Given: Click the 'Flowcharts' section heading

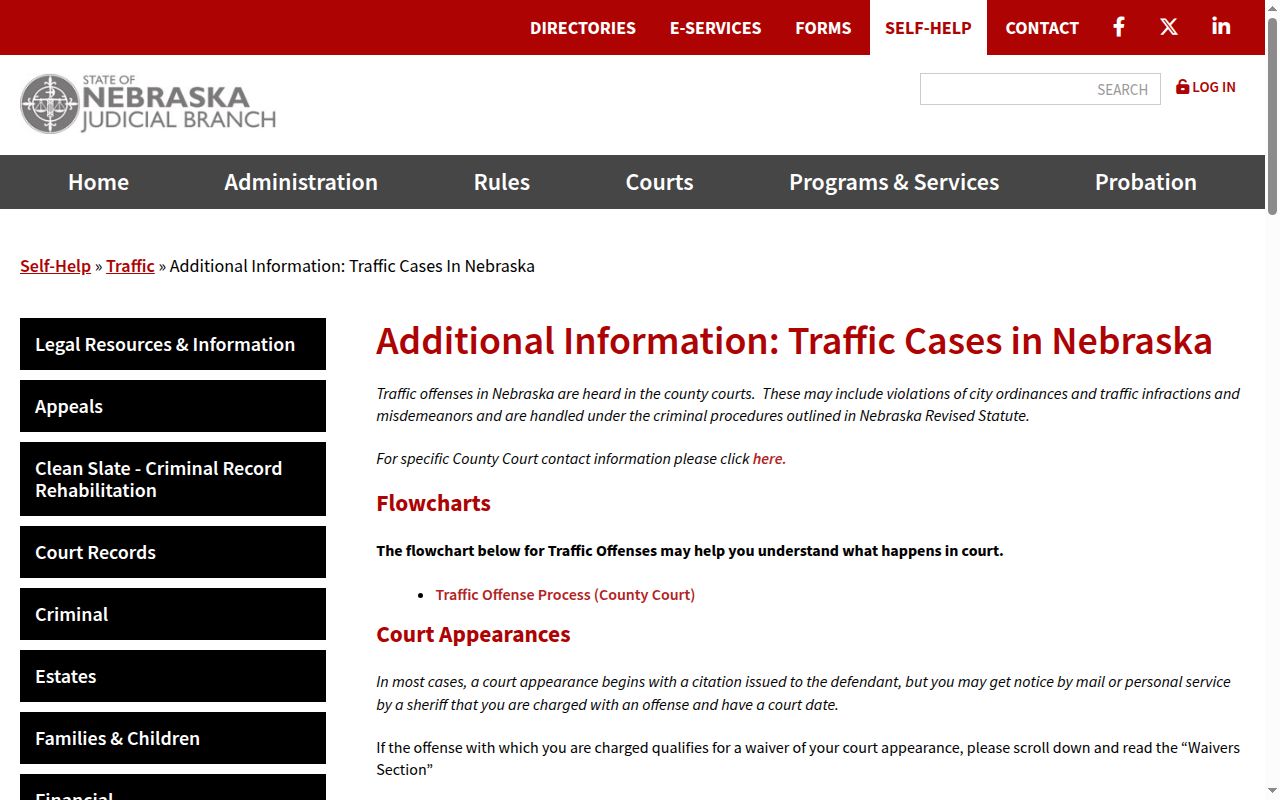Looking at the screenshot, I should pyautogui.click(x=433, y=503).
